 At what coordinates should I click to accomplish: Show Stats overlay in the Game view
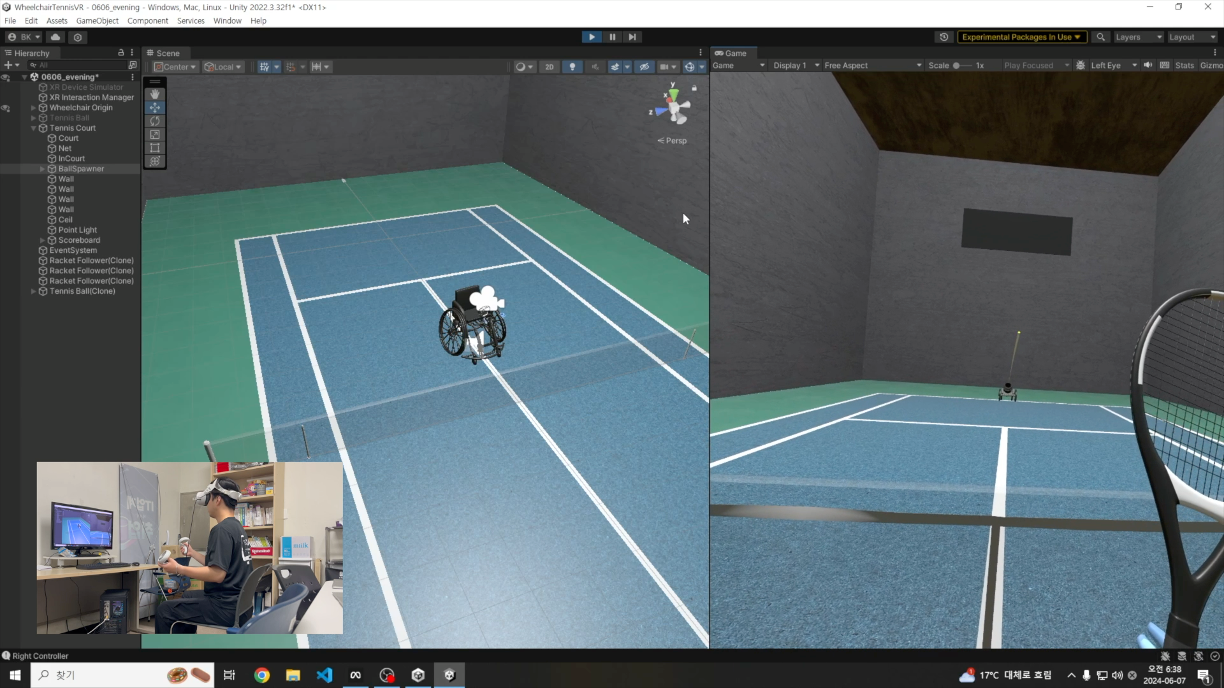coord(1185,65)
